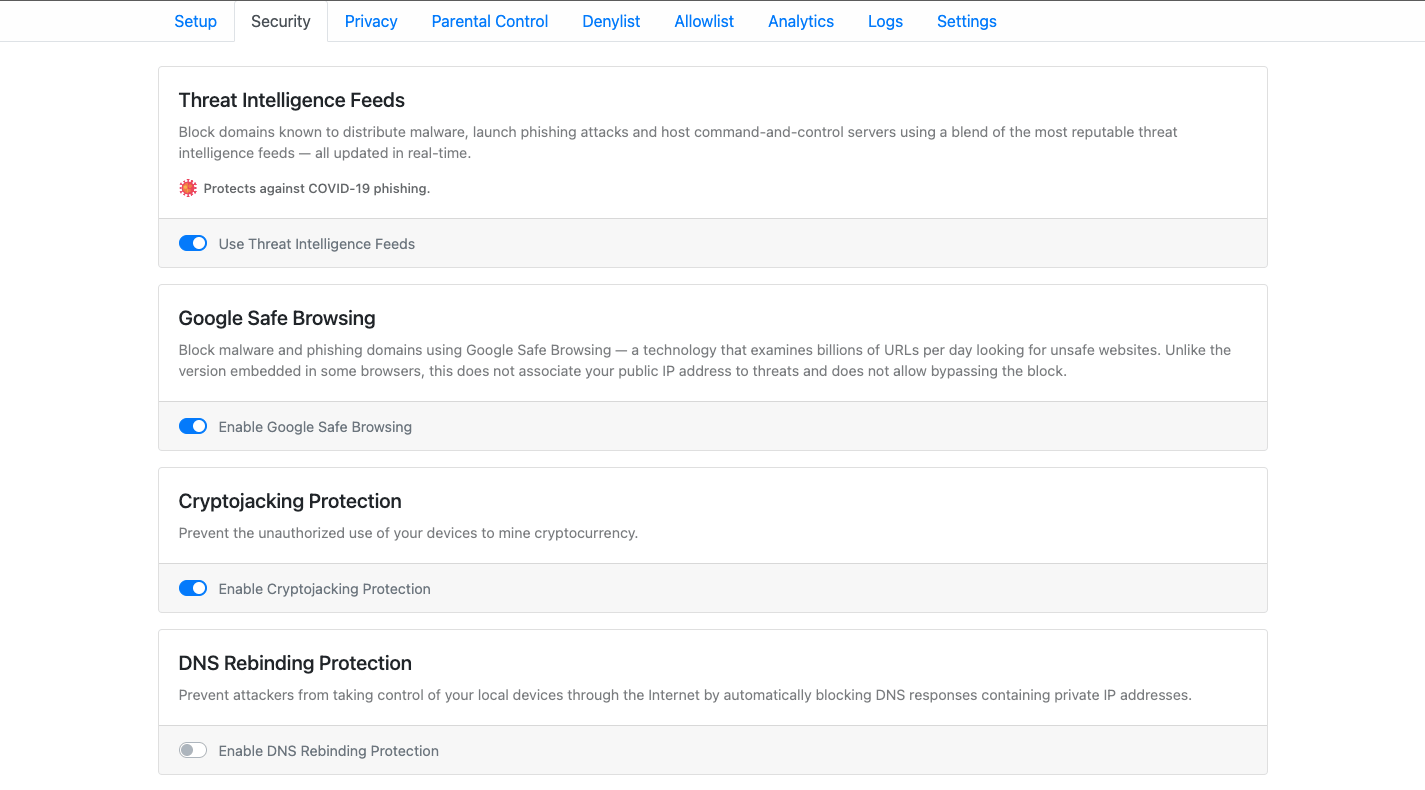This screenshot has width=1425, height=790.
Task: Navigate to the Allowlist tab
Action: click(704, 21)
